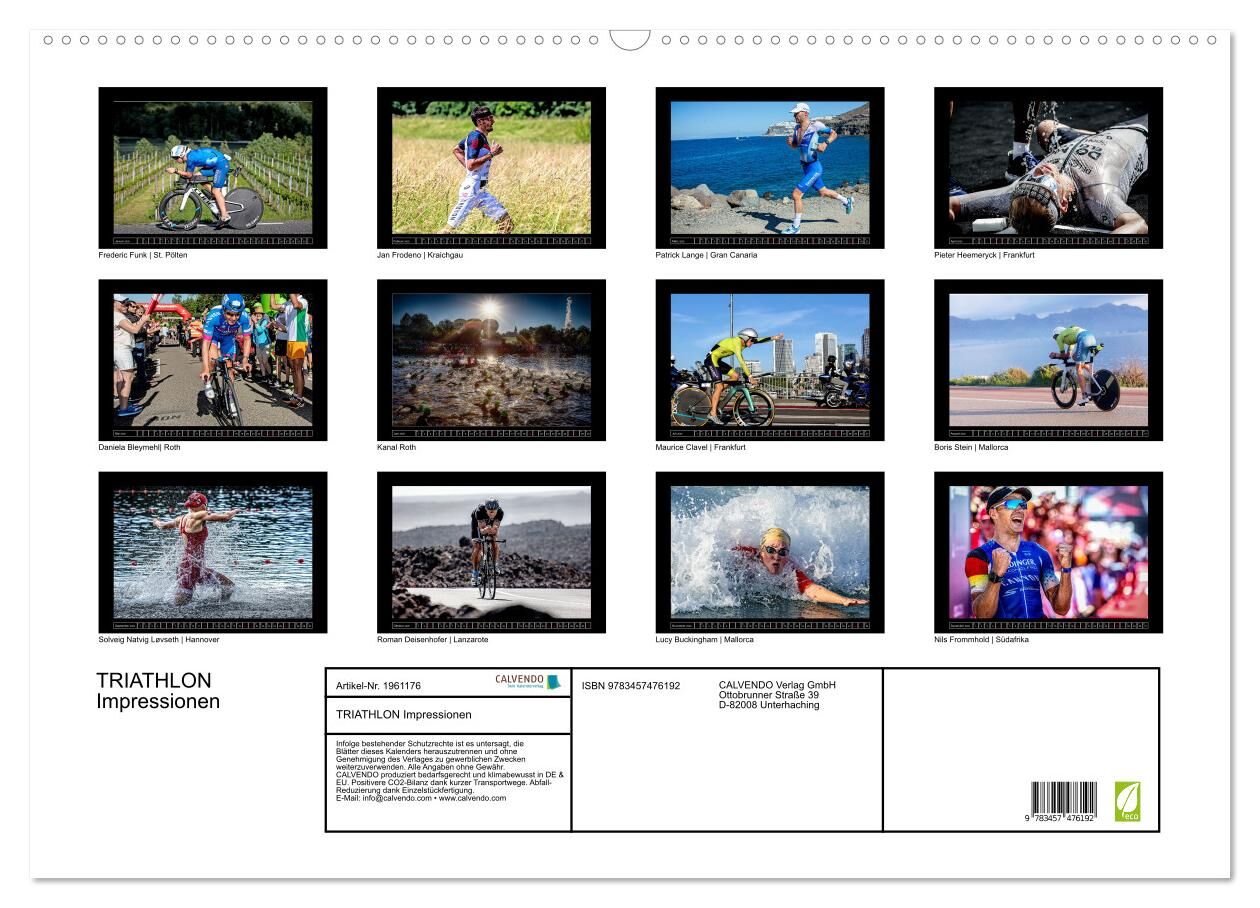Select the Maurice Clavel Frankfurt image

pos(770,360)
